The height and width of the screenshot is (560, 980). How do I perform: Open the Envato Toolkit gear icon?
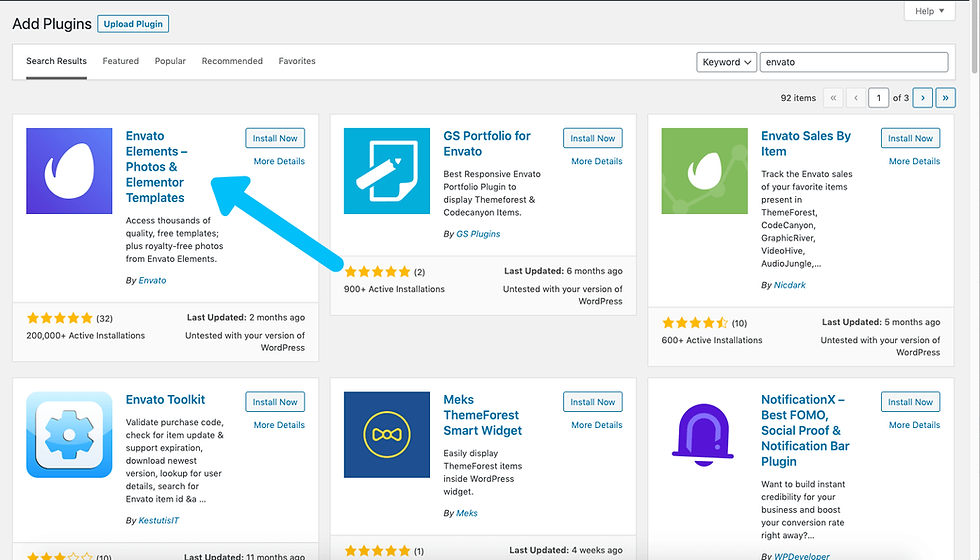click(x=69, y=434)
